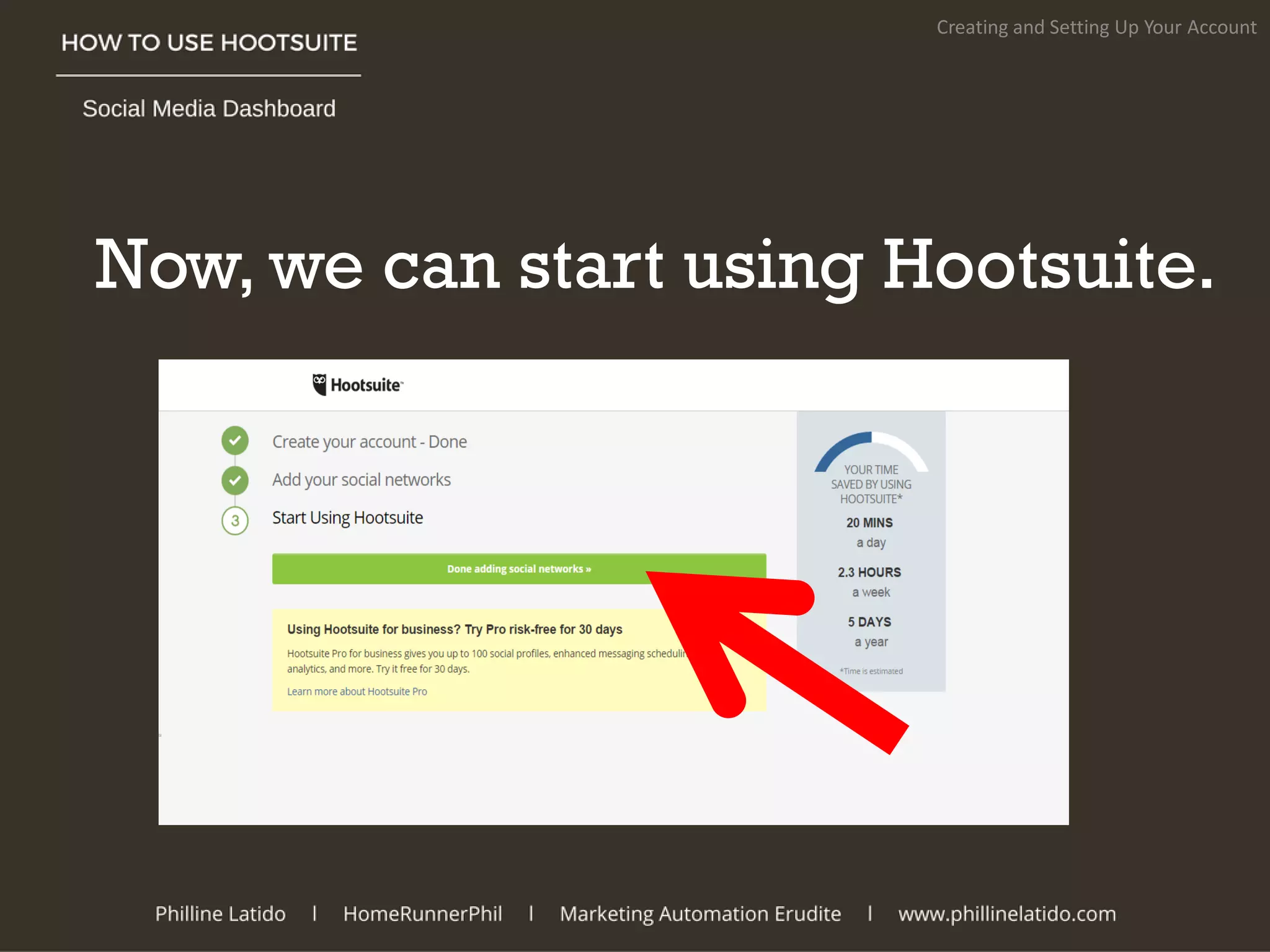1270x952 pixels.
Task: Click the green check beside Create your account
Action: click(x=235, y=441)
